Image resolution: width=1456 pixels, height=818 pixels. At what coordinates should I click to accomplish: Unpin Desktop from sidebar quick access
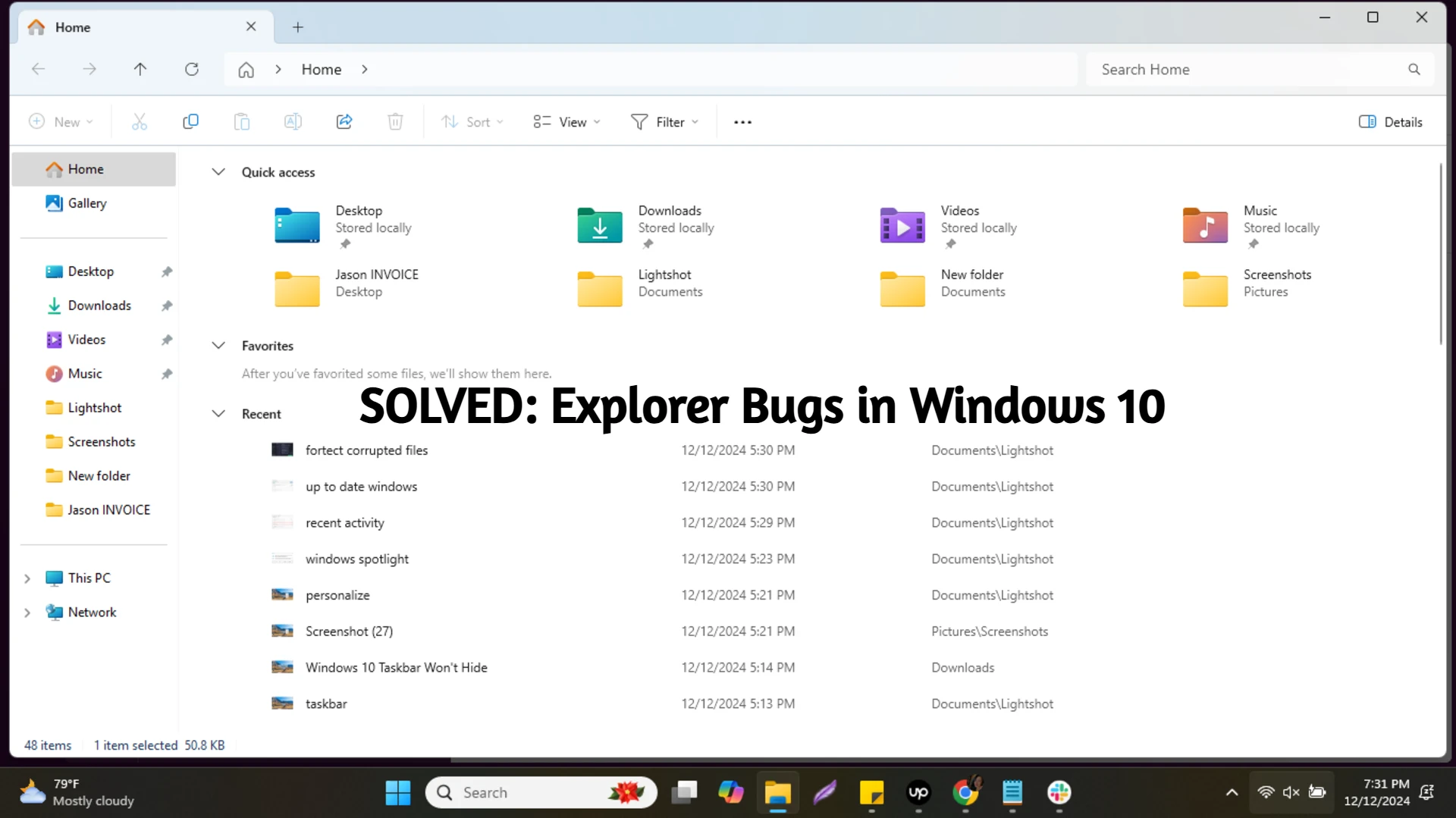click(167, 272)
